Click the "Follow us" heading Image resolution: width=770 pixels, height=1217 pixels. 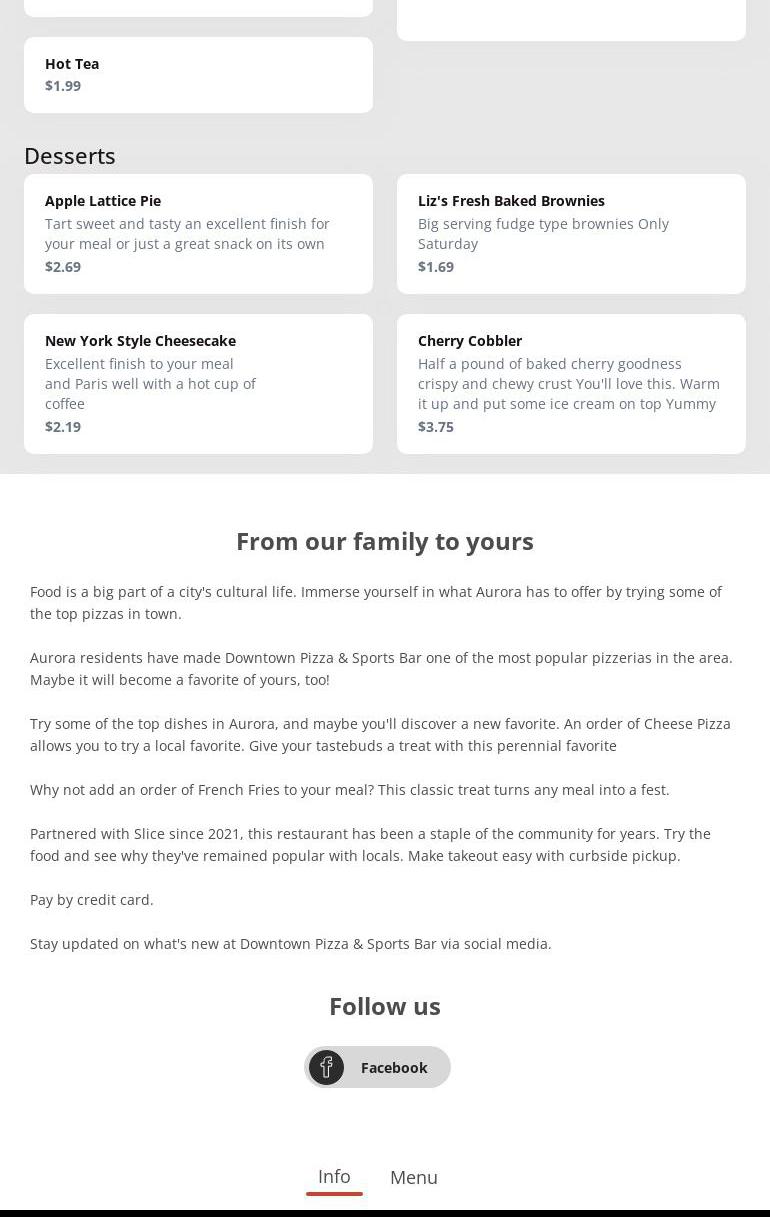385,1006
